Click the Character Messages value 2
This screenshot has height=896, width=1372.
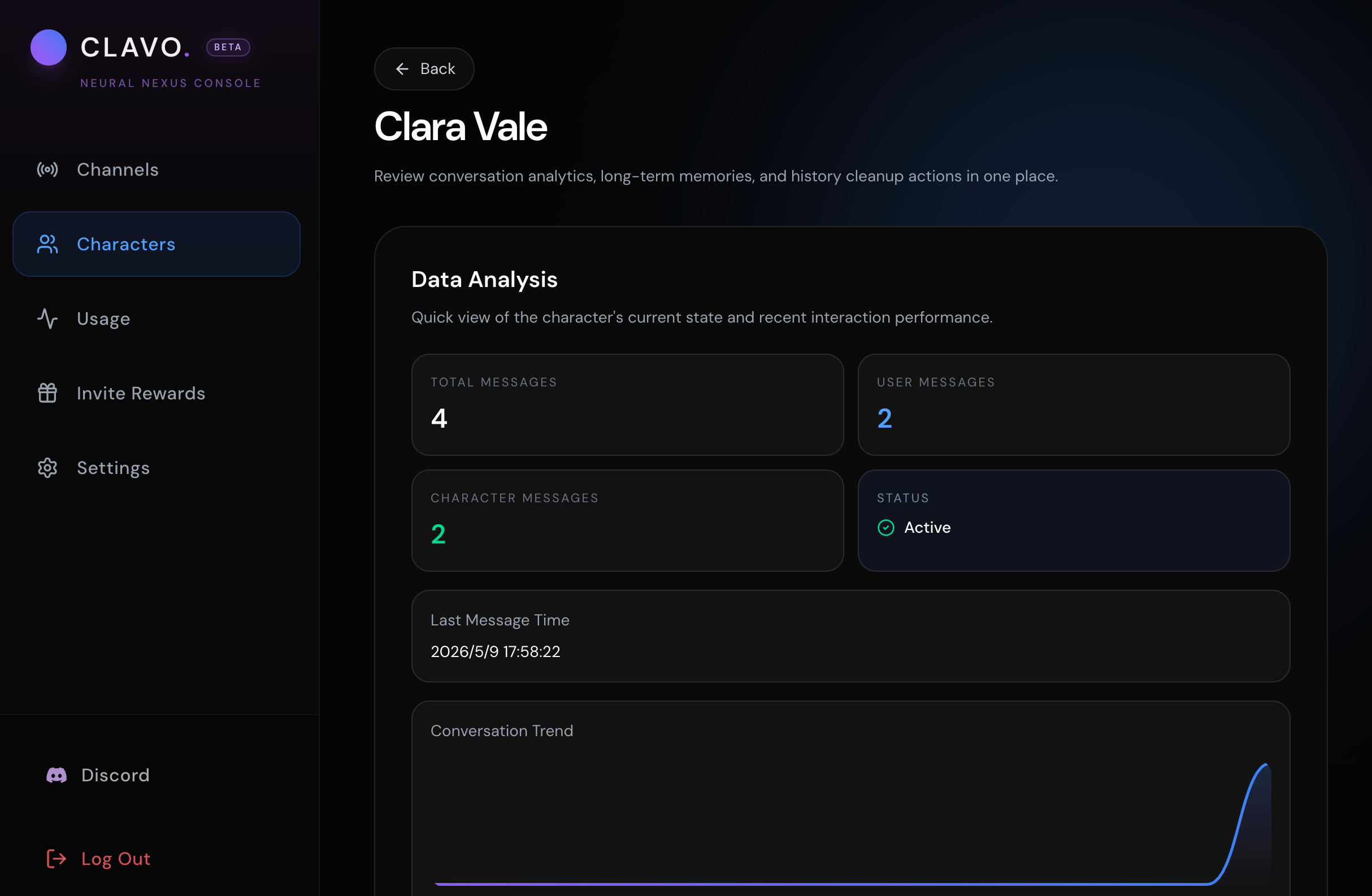tap(438, 534)
